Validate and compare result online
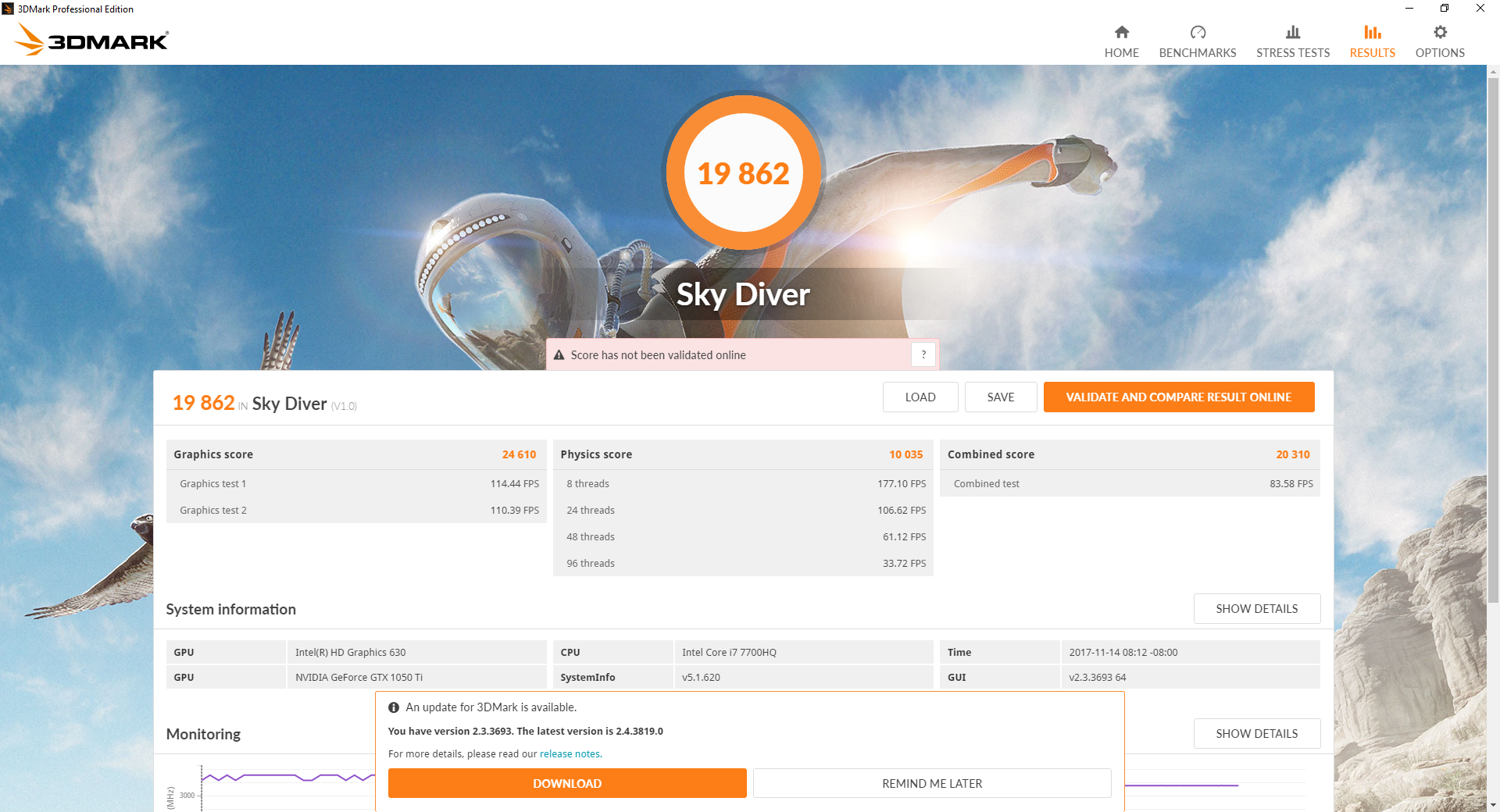The width and height of the screenshot is (1500, 812). click(x=1179, y=397)
